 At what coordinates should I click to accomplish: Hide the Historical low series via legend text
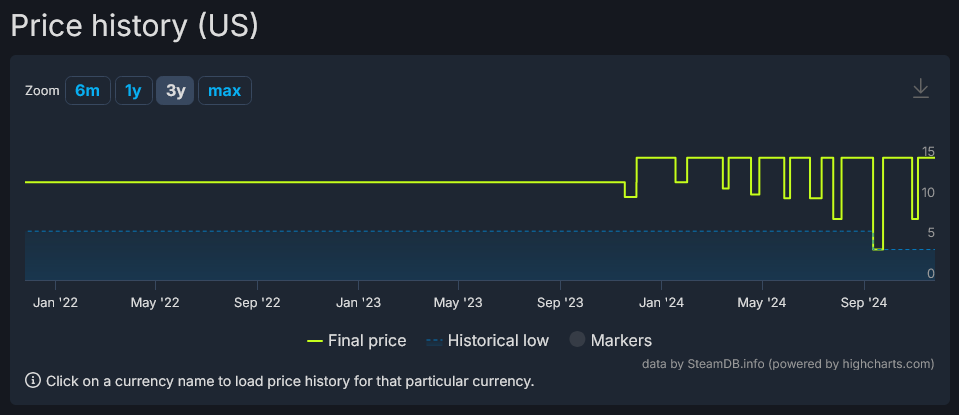[x=498, y=341]
